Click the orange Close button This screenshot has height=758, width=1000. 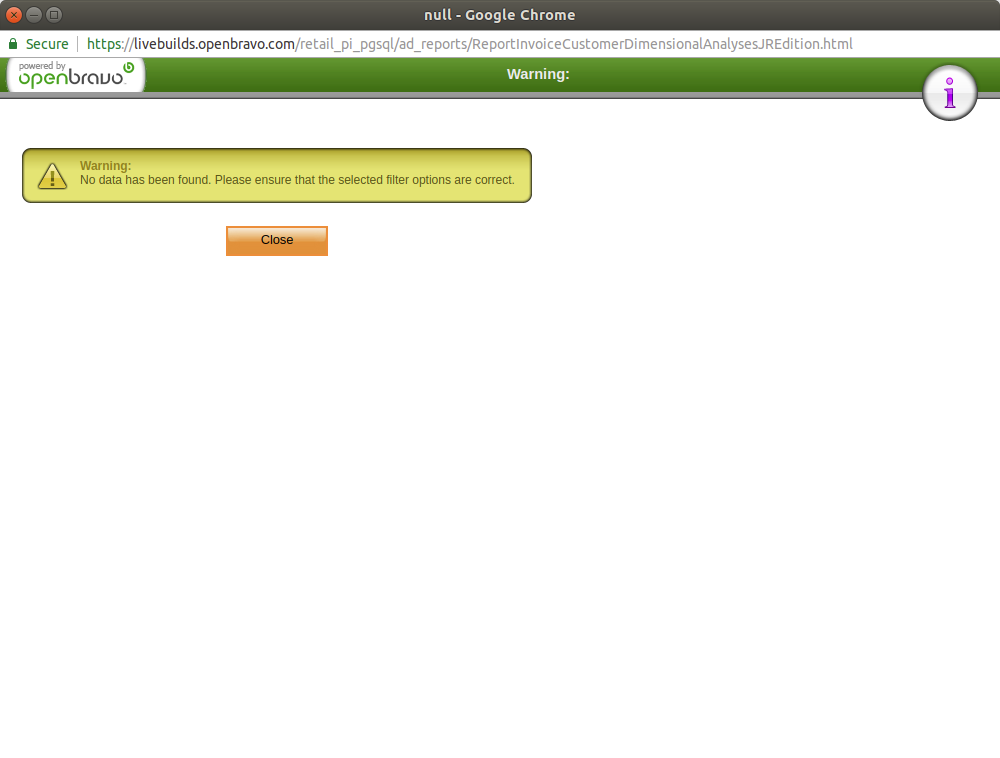[x=276, y=240]
